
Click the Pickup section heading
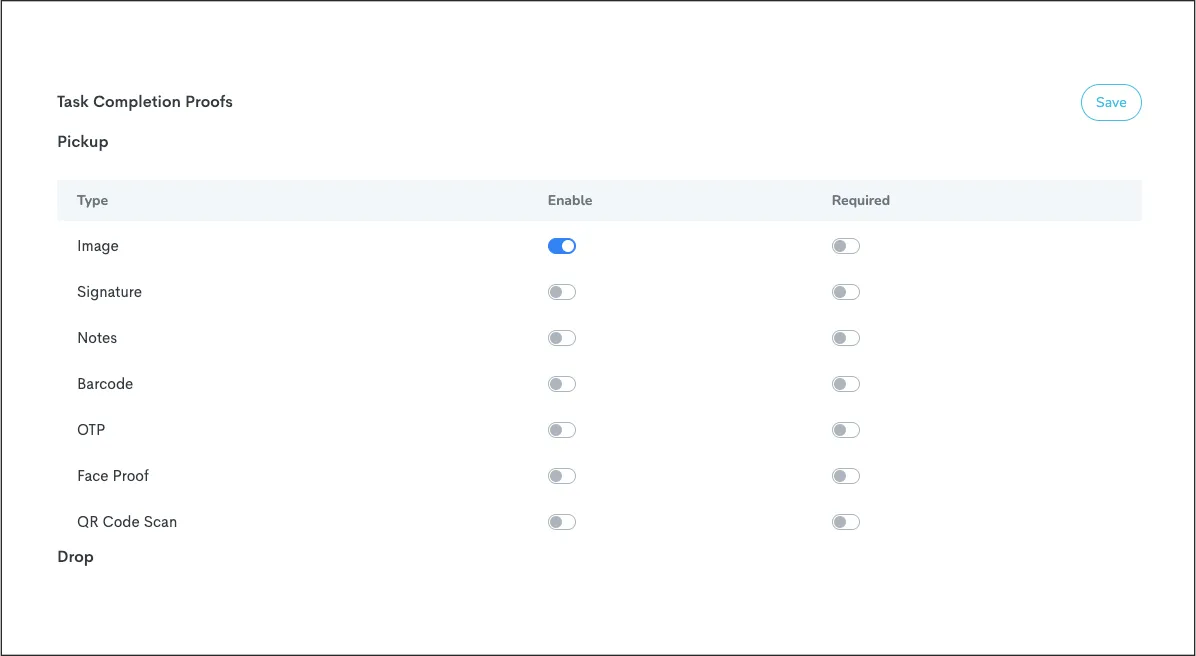point(82,142)
